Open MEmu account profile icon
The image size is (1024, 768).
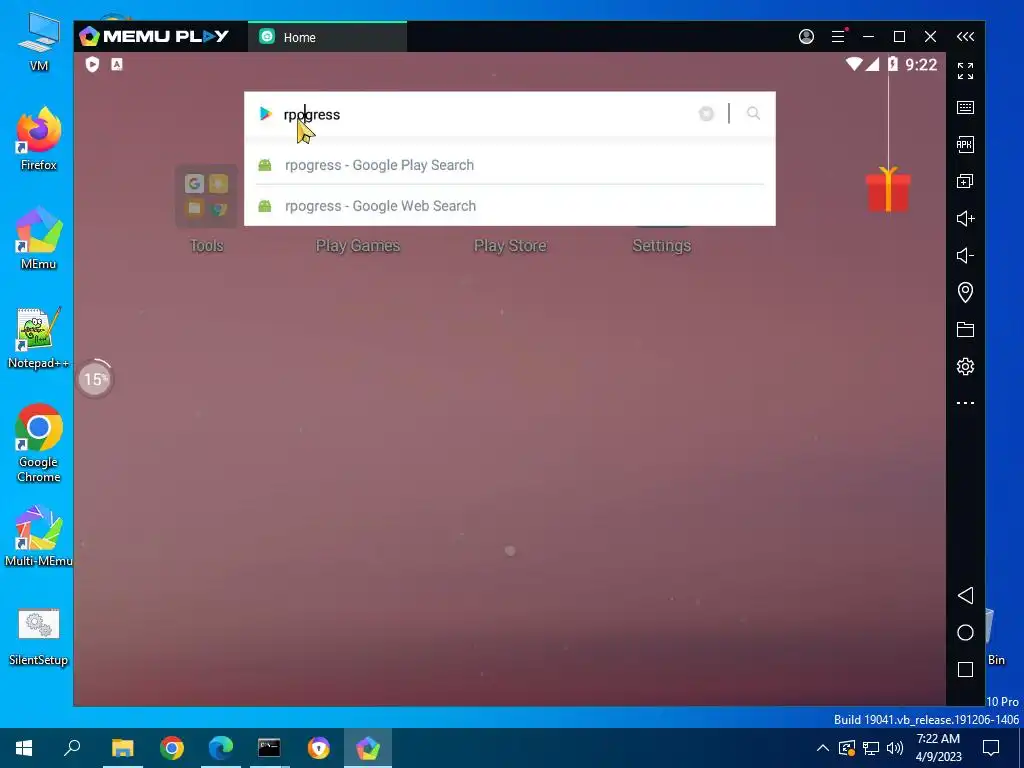pos(807,37)
